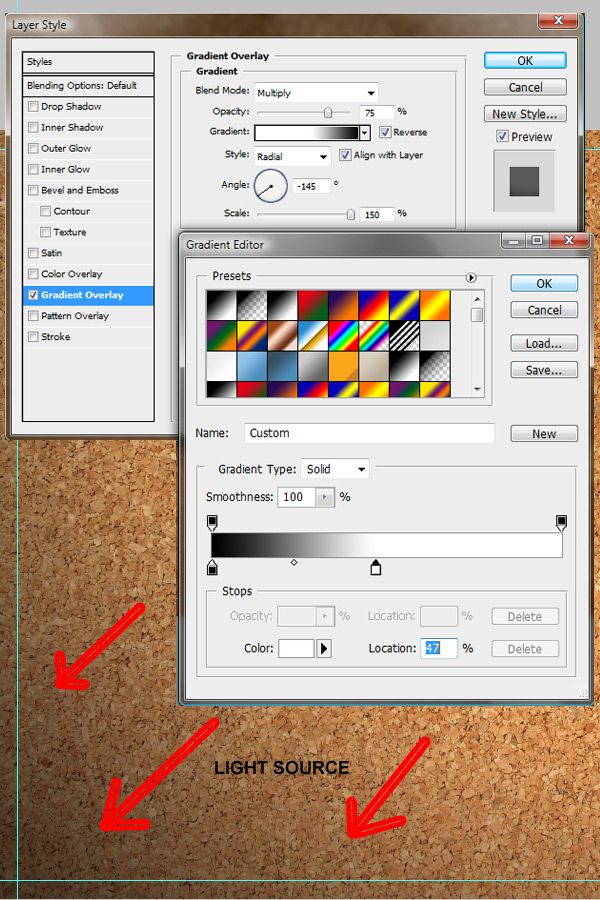
Task: Open the Blend Mode dropdown
Action: [316, 93]
